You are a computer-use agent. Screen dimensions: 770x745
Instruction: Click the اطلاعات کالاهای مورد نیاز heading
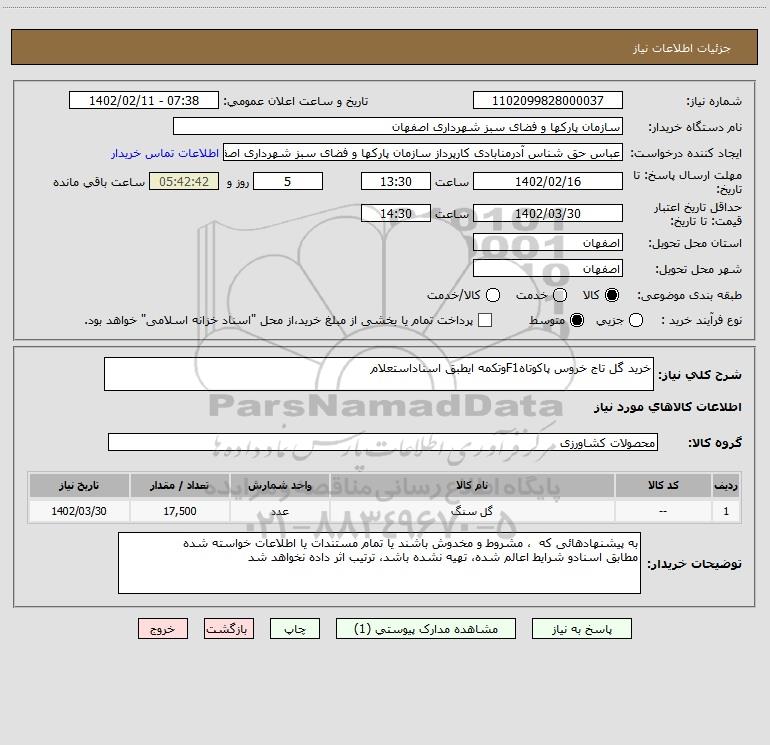(667, 407)
